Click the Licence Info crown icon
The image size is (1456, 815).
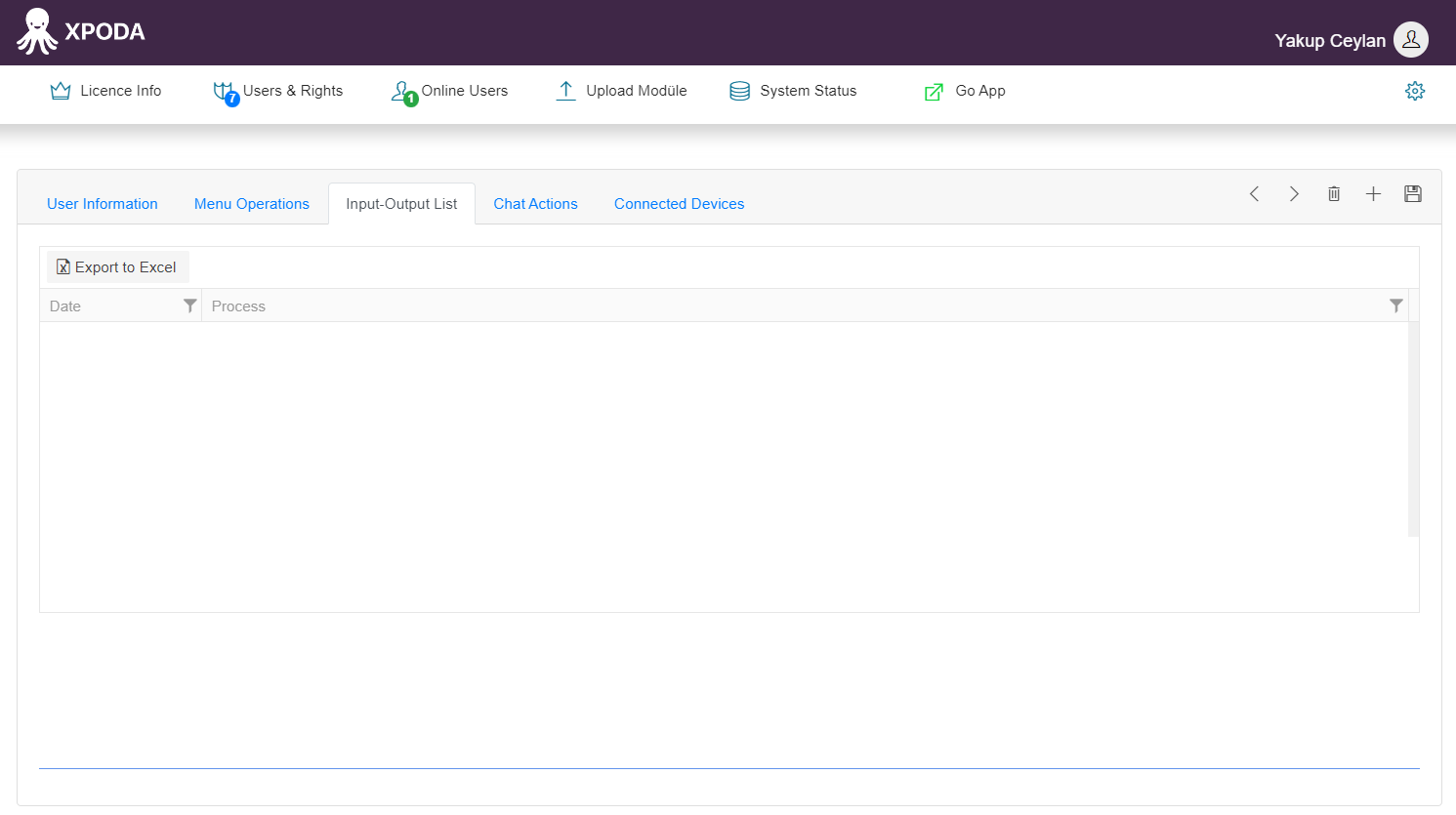click(61, 91)
